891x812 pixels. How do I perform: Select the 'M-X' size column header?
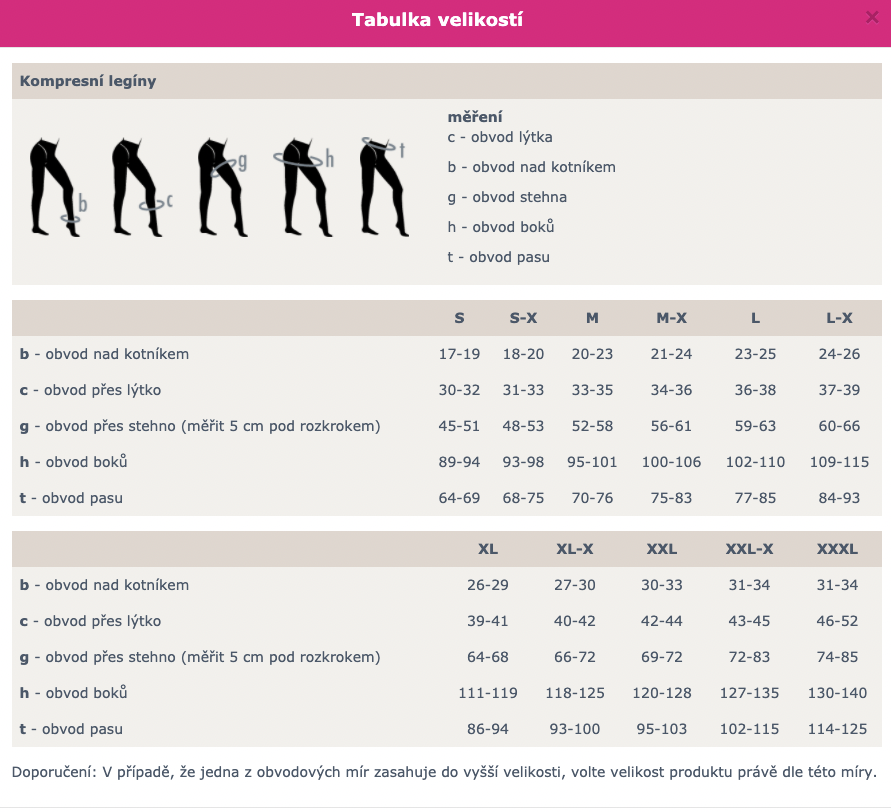[671, 318]
